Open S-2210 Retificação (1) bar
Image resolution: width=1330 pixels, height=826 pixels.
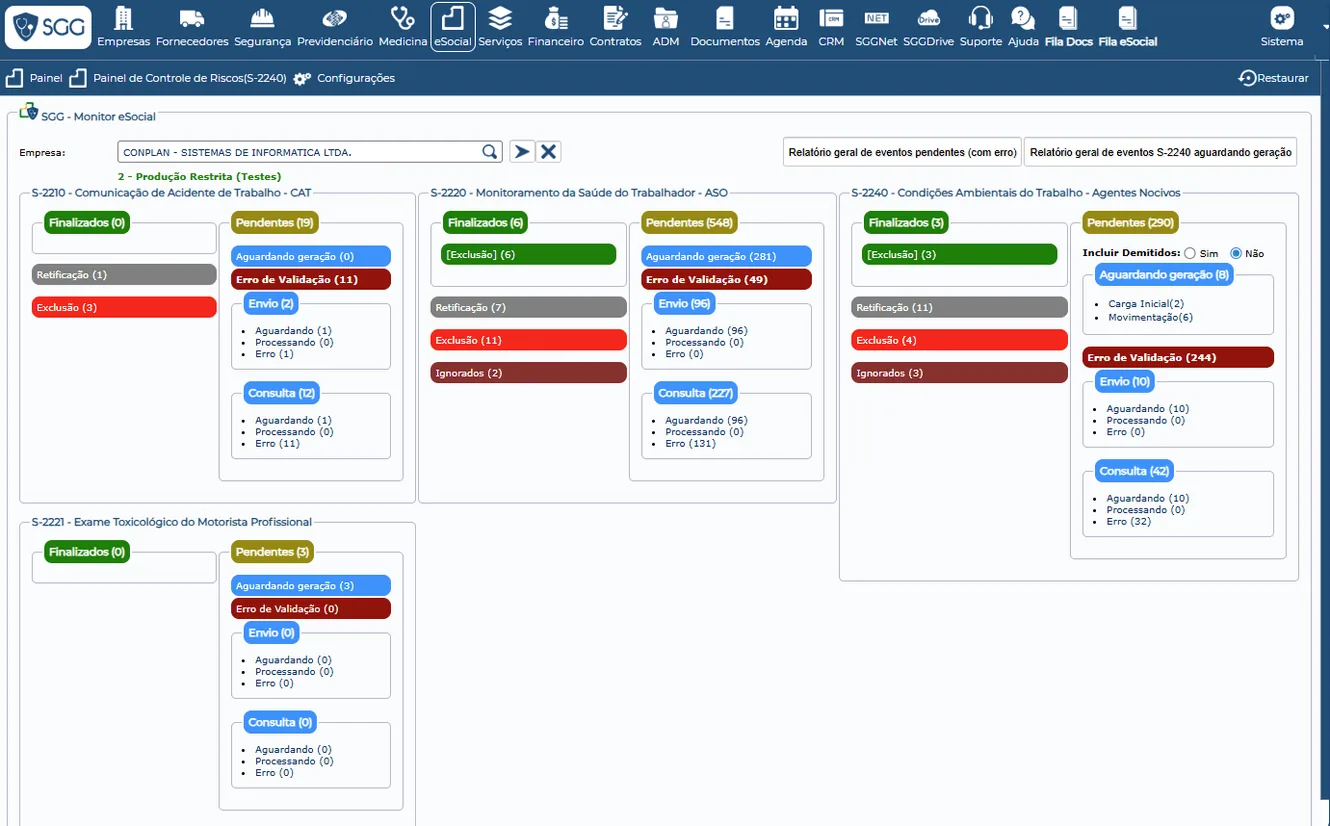point(124,274)
